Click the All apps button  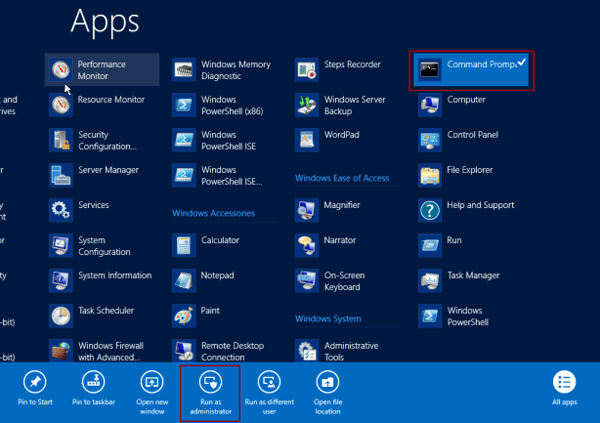coord(564,390)
